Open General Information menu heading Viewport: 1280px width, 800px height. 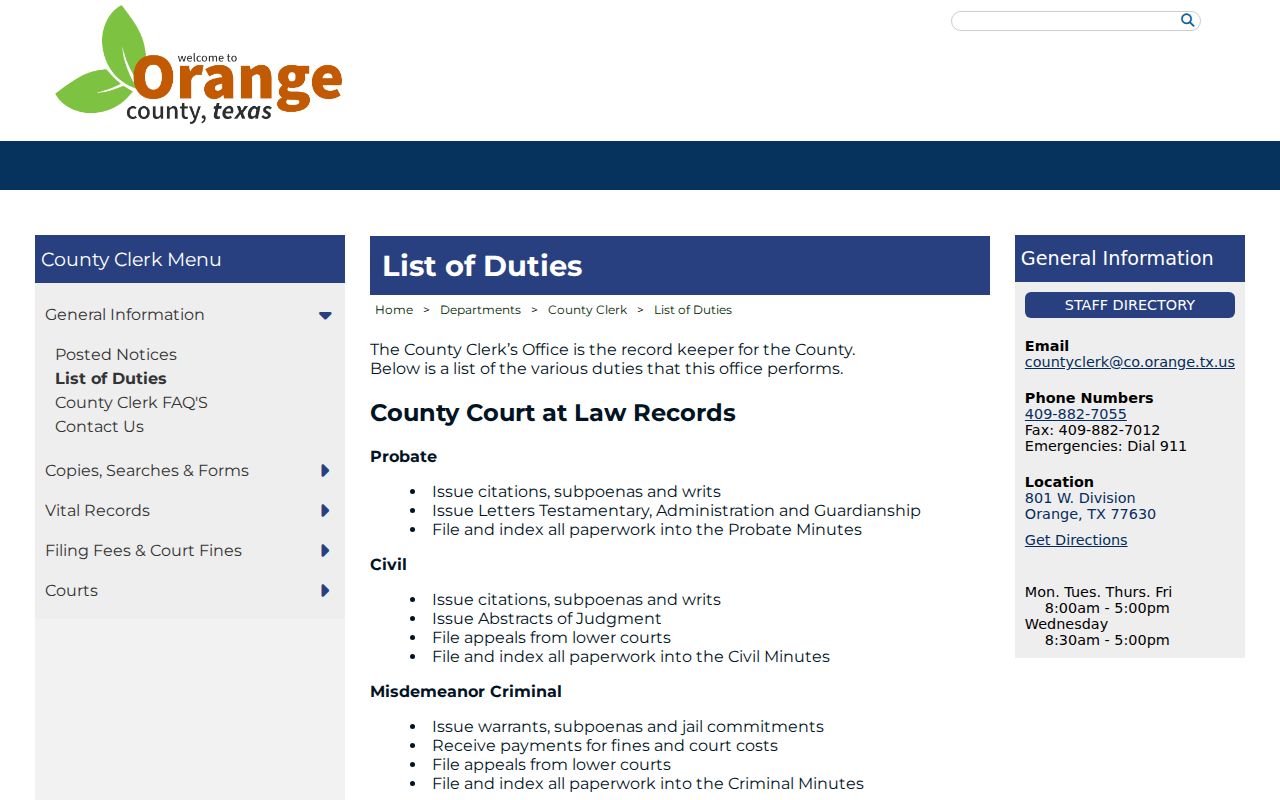pos(125,314)
